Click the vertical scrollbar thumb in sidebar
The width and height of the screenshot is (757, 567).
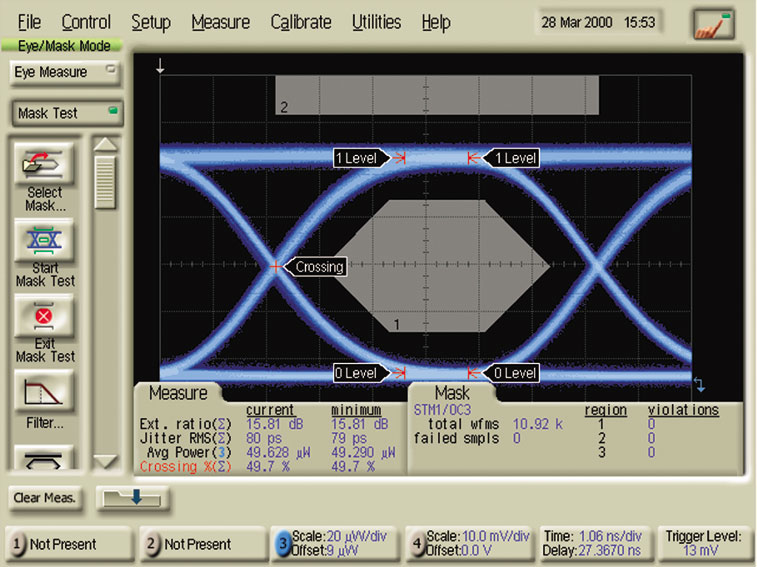(x=105, y=176)
